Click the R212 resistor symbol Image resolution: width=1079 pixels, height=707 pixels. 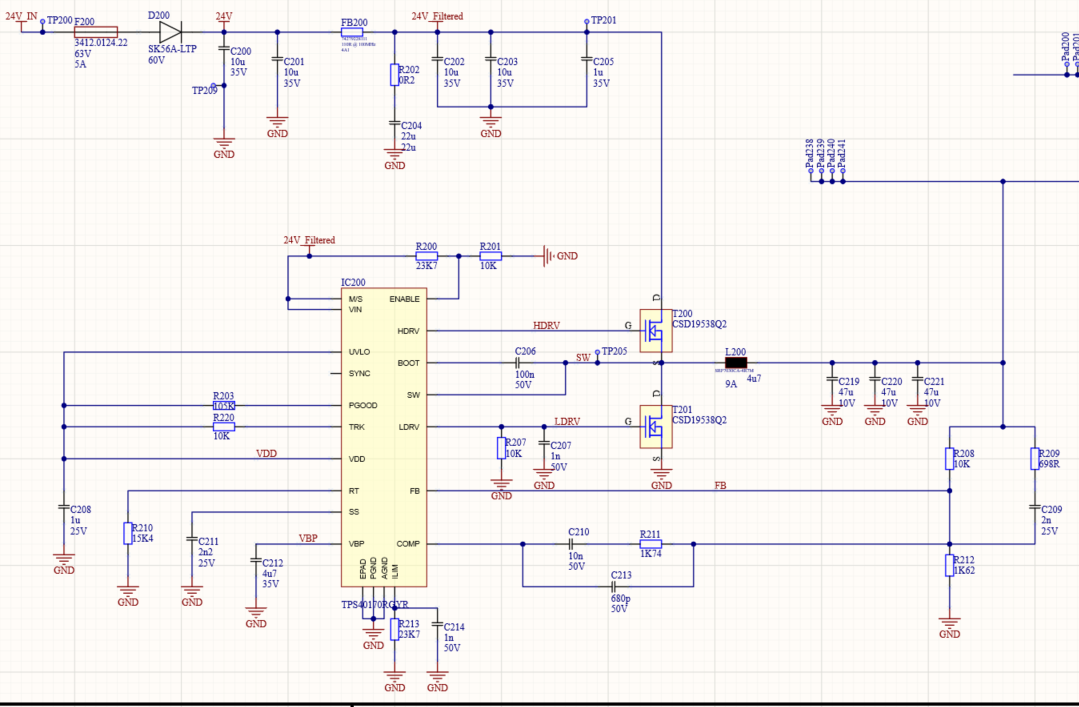point(950,565)
